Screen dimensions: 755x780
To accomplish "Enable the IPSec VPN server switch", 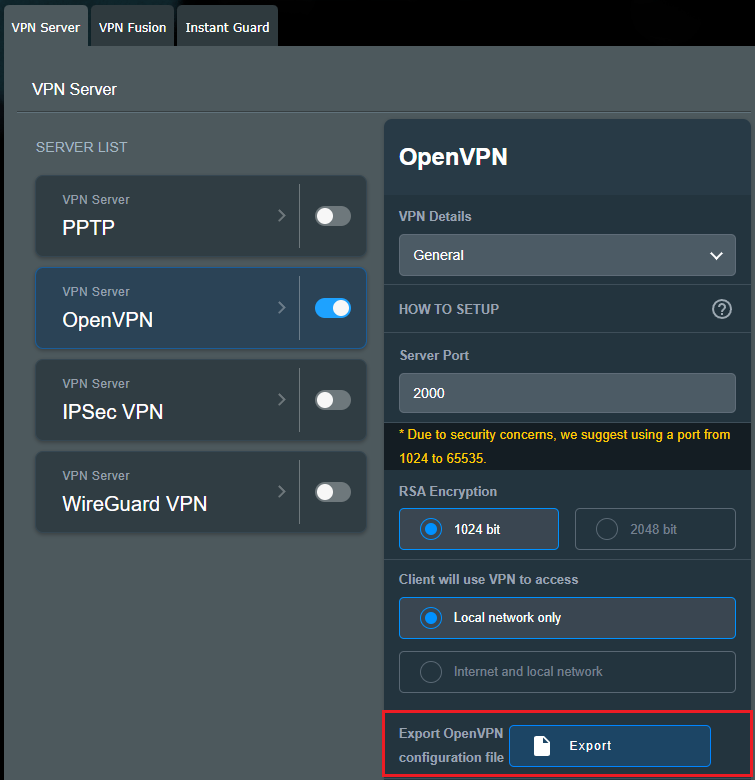I will click(333, 400).
